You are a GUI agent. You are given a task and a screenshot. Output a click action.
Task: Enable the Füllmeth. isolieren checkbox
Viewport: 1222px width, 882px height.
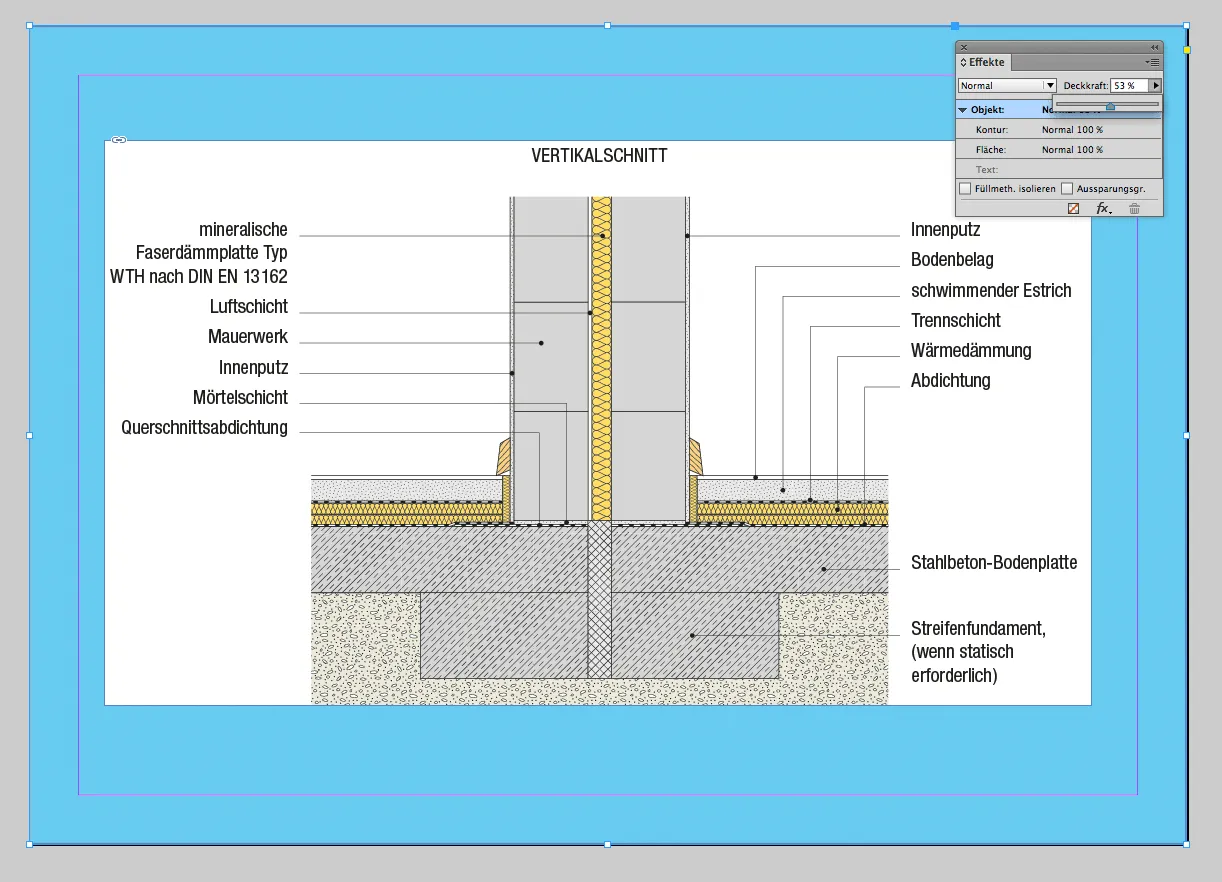pyautogui.click(x=964, y=188)
